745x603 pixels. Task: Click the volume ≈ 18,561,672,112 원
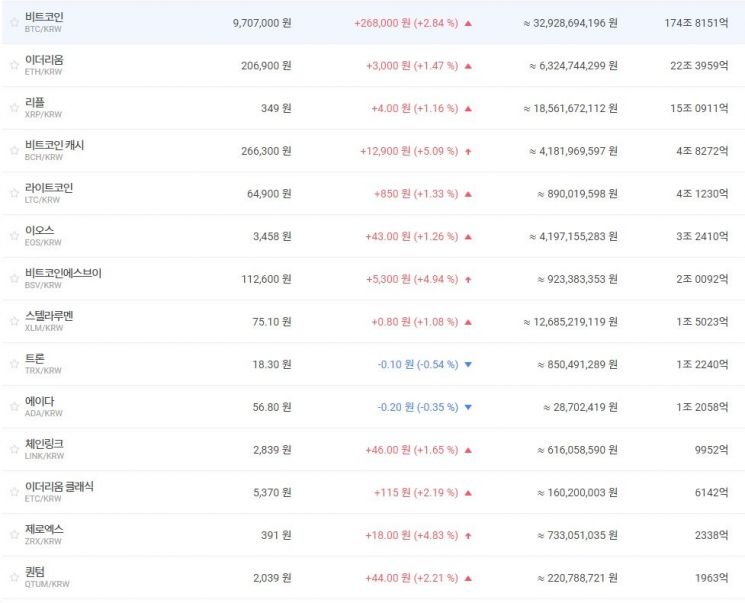click(x=570, y=108)
